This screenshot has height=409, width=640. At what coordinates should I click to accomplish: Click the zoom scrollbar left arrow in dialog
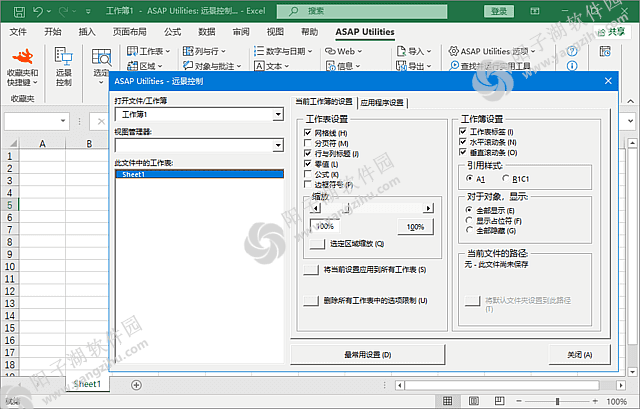pyautogui.click(x=316, y=208)
